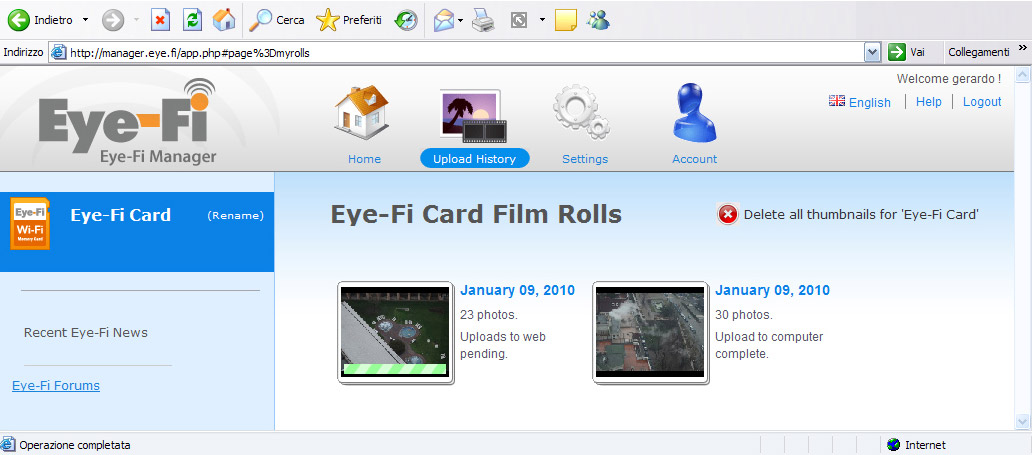Open browsing history clock icon
The image size is (1032, 455).
pyautogui.click(x=405, y=21)
